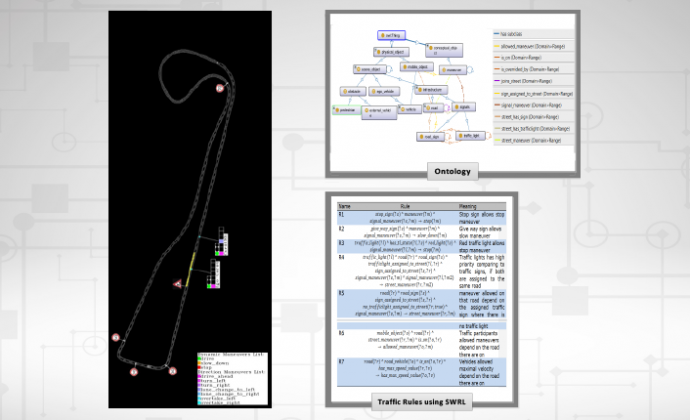Screen dimensions: 690x420
Task: Click the 'Meaning' column header
Action: pyautogui.click(x=468, y=206)
